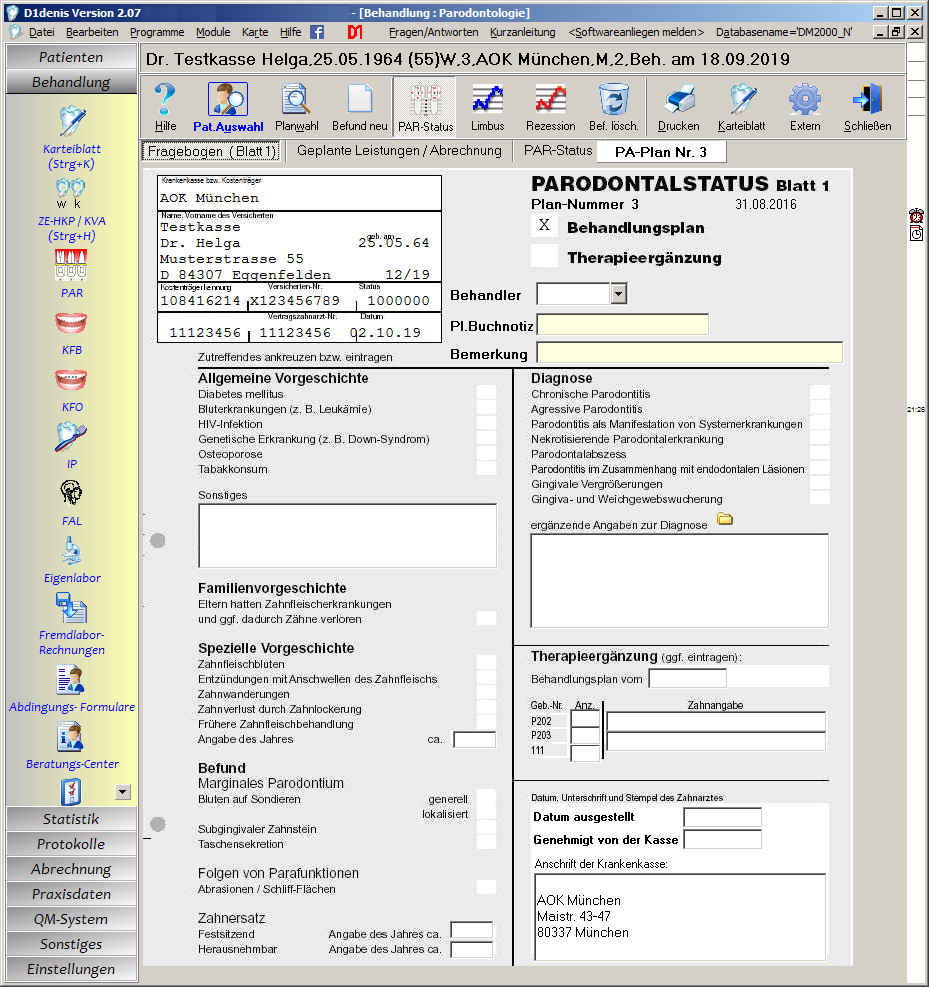The height and width of the screenshot is (987, 929).
Task: Open the Karte menu
Action: pos(255,32)
